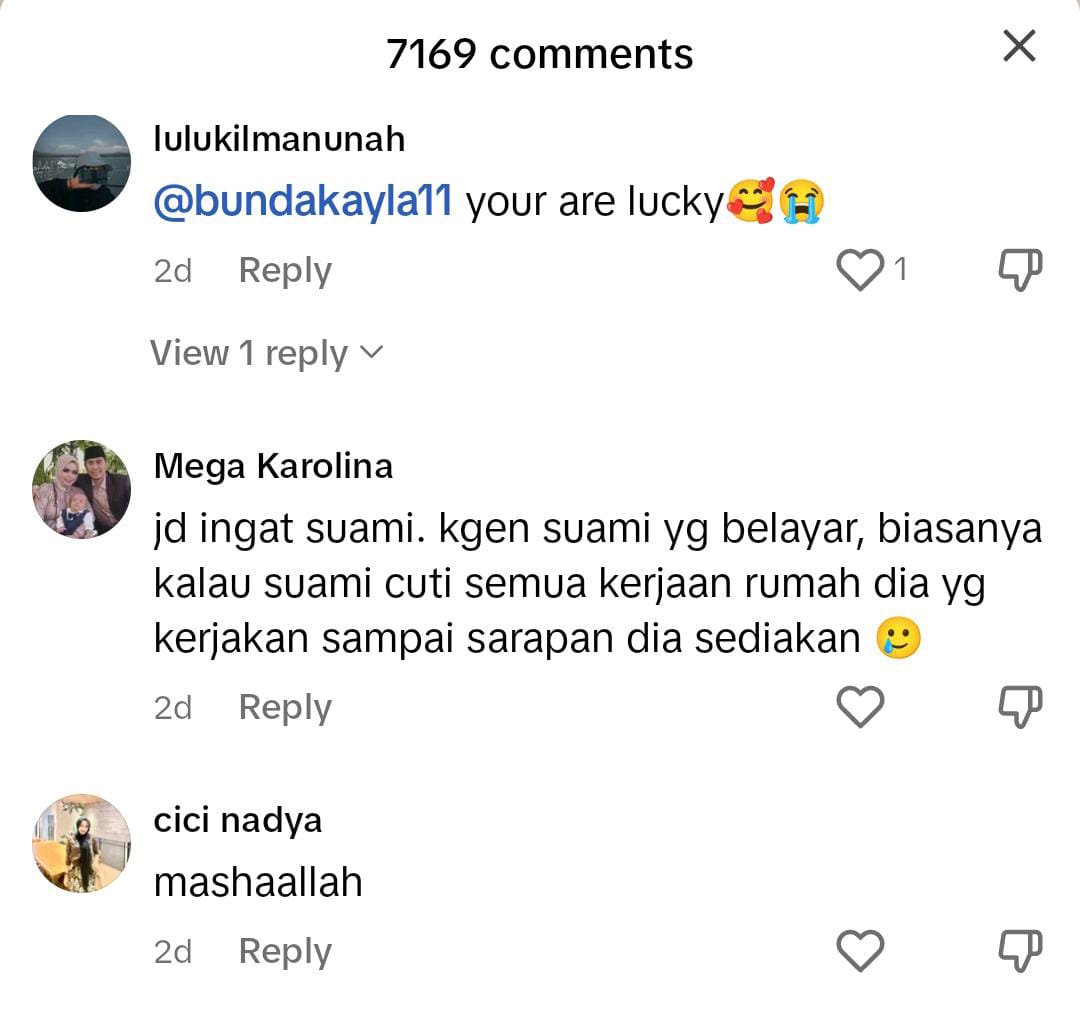Reply to lulukilmanunah's comment
The image size is (1080, 1014).
(x=285, y=271)
